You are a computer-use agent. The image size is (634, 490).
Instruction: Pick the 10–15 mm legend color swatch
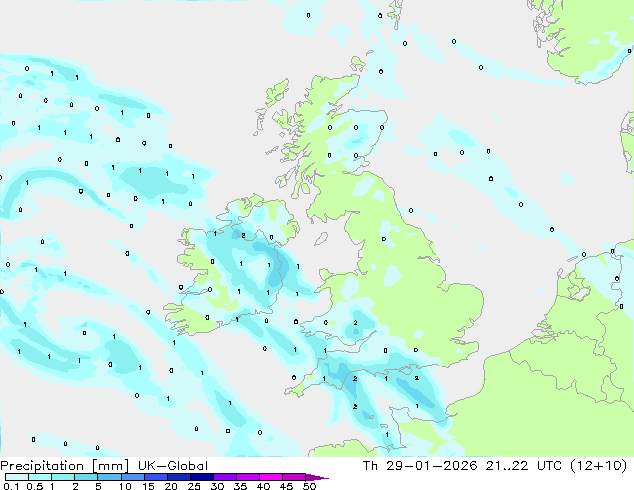(x=132, y=477)
